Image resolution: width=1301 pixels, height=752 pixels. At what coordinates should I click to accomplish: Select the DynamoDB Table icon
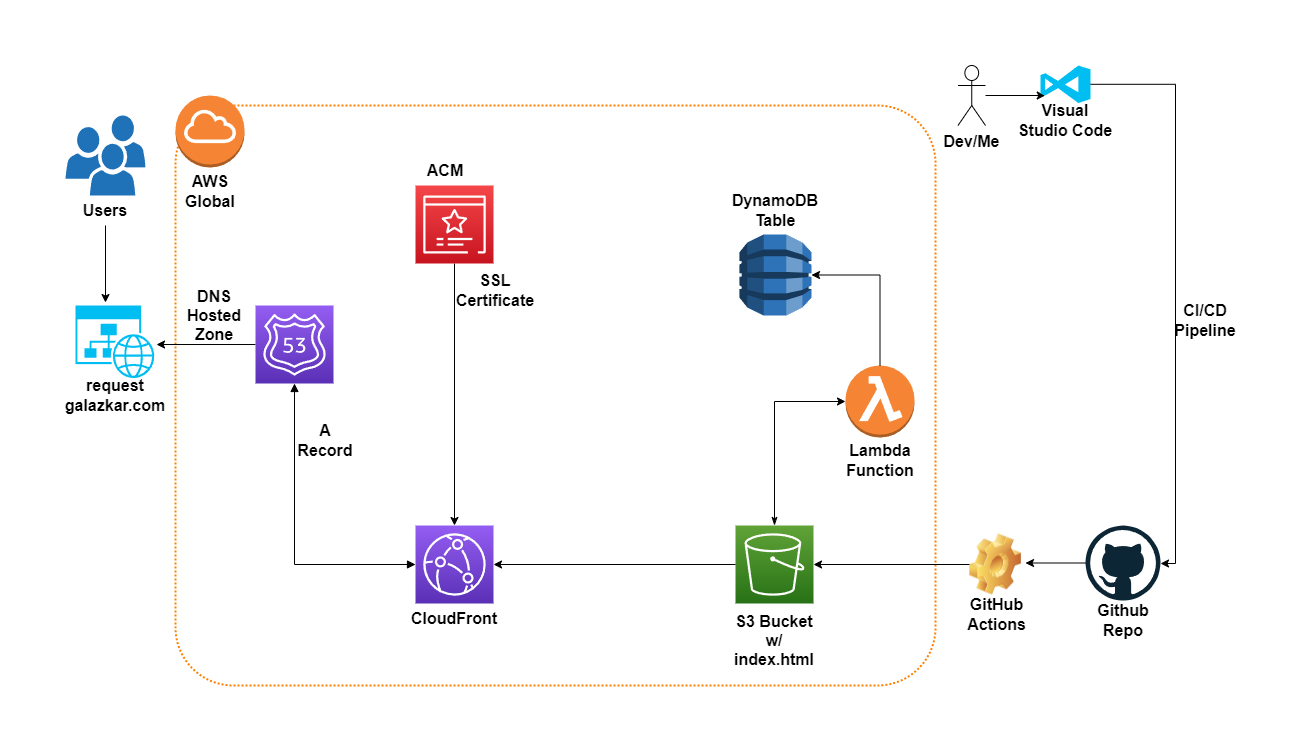775,275
